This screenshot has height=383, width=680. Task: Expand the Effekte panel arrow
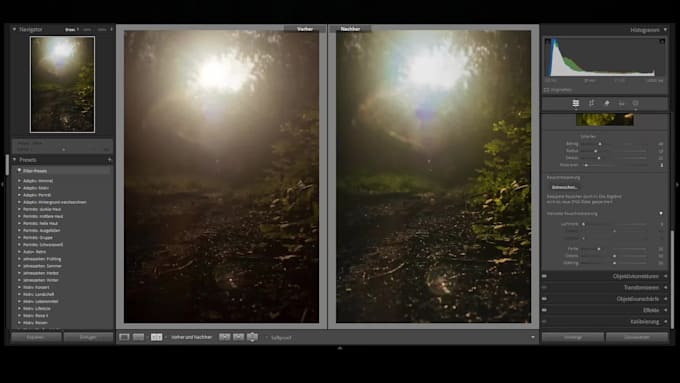point(665,310)
